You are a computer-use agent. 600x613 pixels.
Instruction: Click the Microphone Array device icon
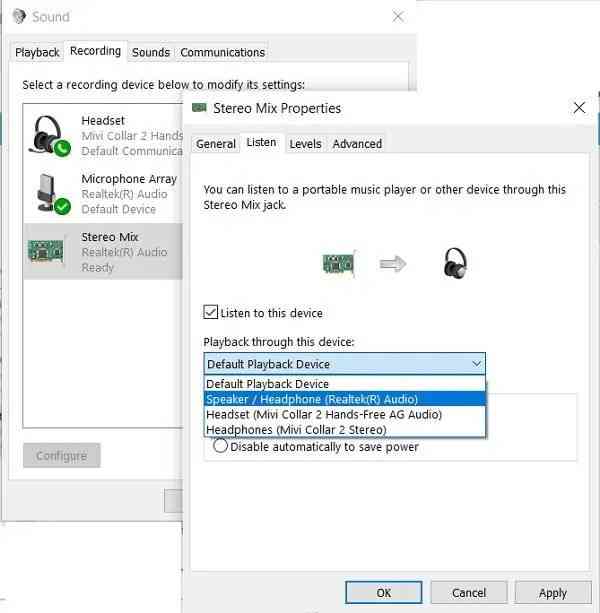tap(54, 194)
